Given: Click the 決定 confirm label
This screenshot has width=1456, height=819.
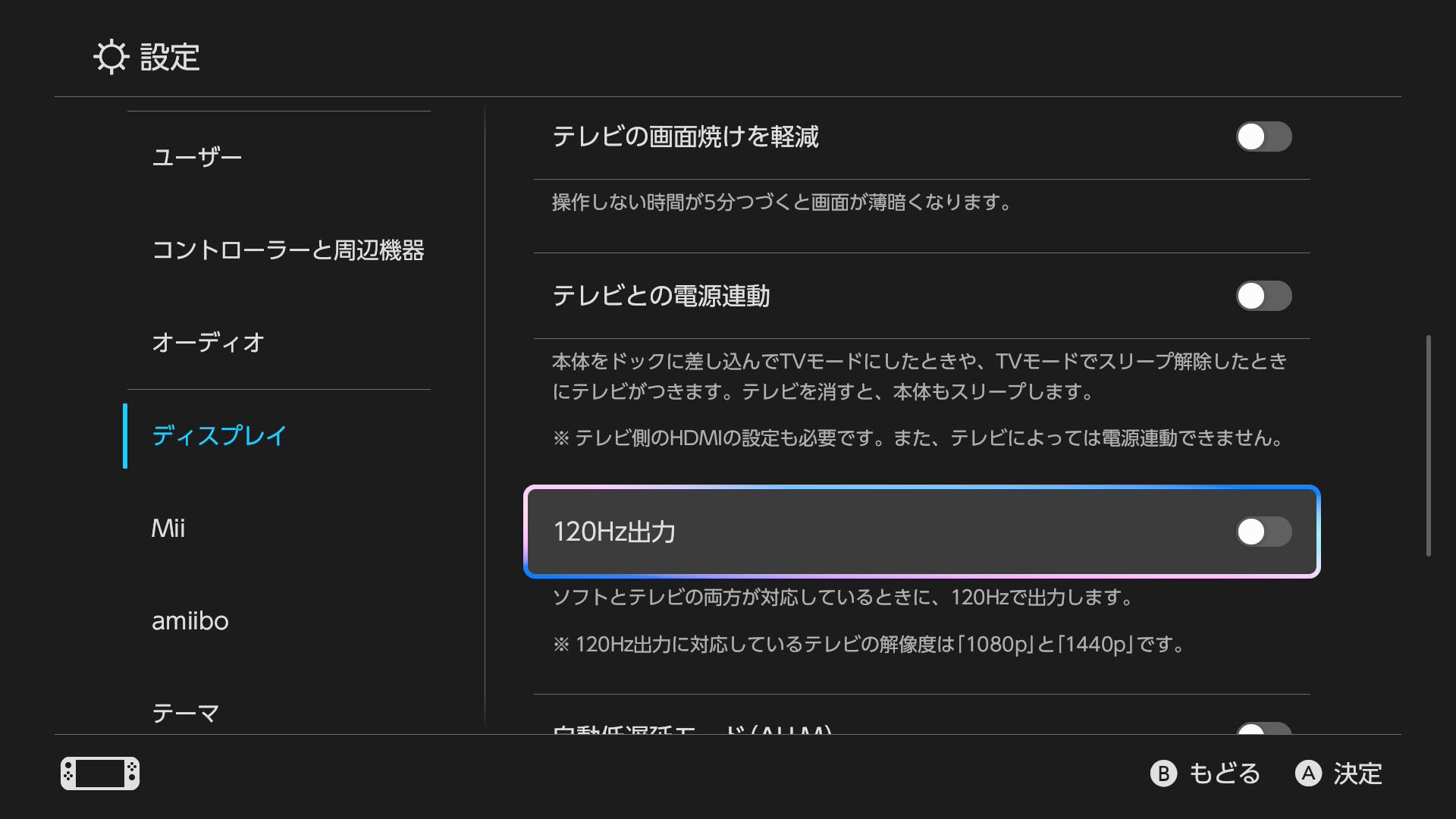Looking at the screenshot, I should point(1357,773).
